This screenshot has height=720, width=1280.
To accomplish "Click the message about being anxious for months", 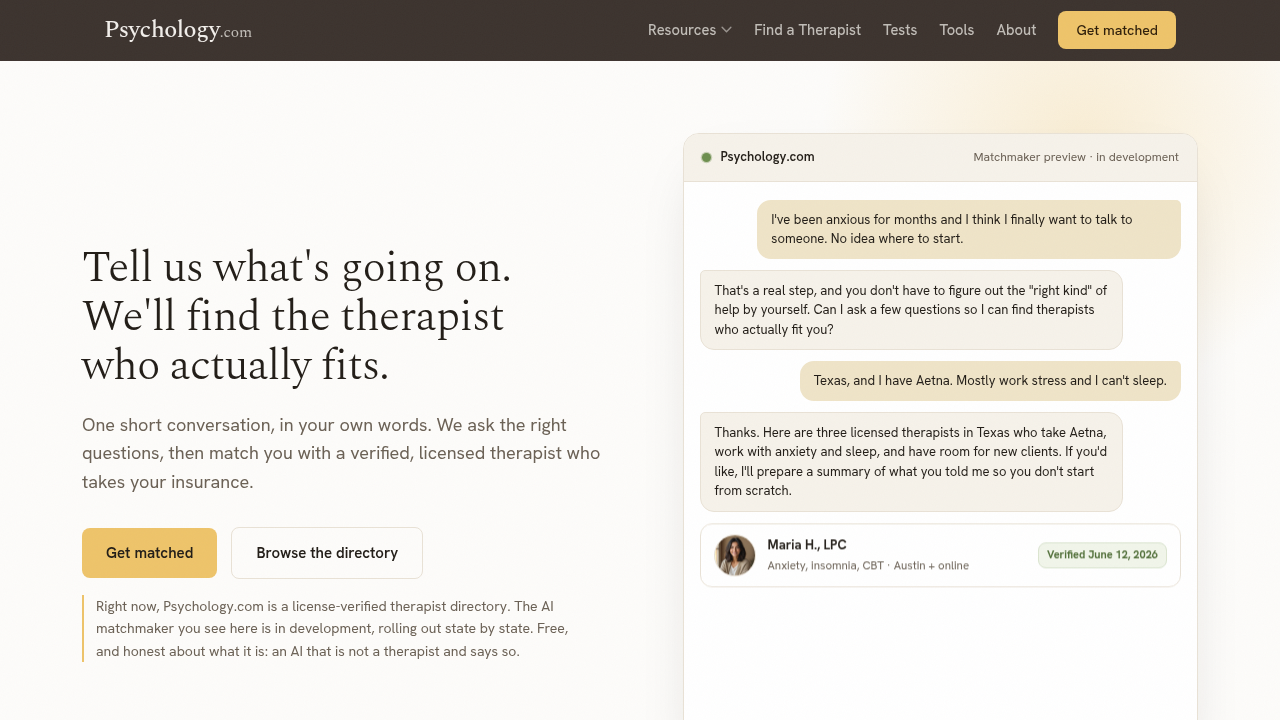I will 969,229.
